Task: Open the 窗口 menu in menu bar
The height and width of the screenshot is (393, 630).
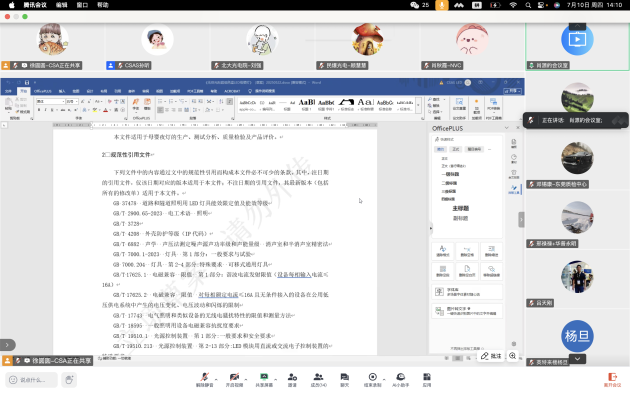Action: coord(82,5)
